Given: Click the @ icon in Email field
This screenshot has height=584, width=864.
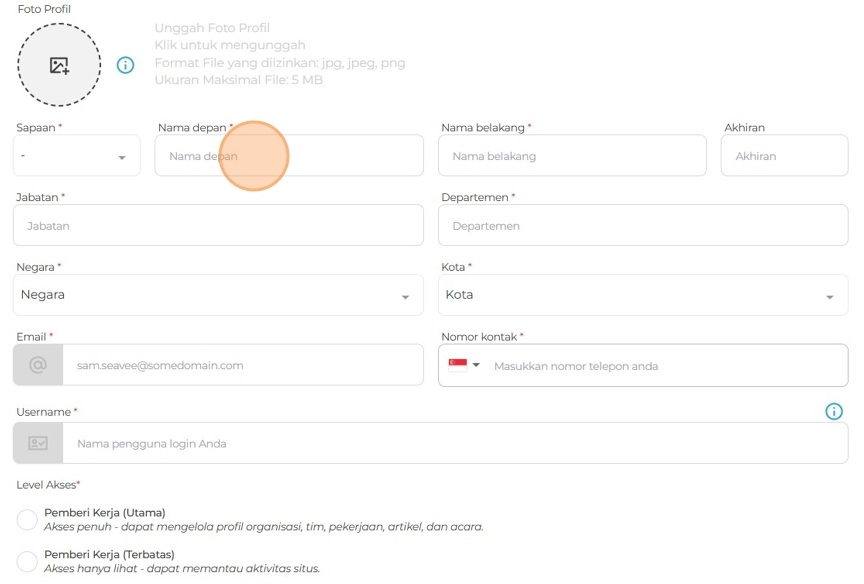Looking at the screenshot, I should point(38,365).
